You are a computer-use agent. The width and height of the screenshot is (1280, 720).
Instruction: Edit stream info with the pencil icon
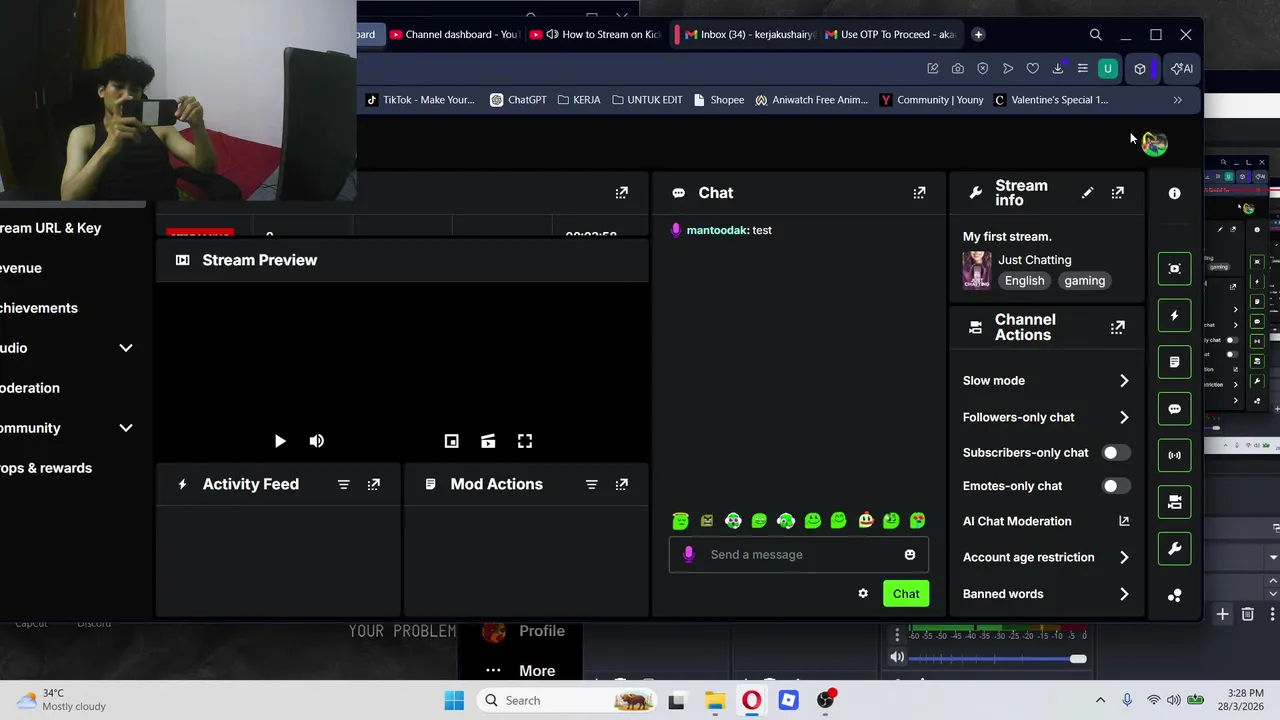[x=1087, y=193]
